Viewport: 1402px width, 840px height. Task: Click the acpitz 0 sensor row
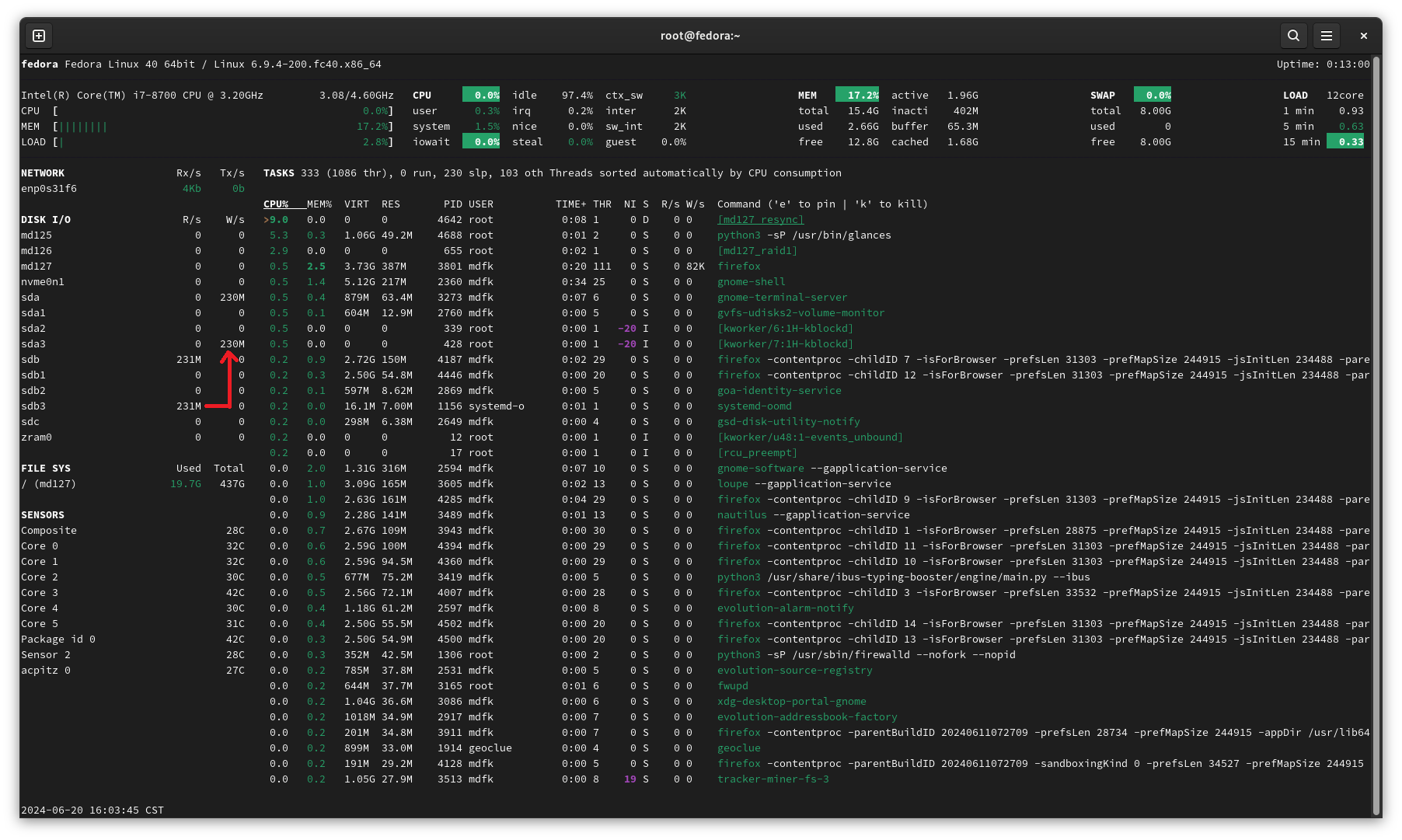click(x=133, y=671)
